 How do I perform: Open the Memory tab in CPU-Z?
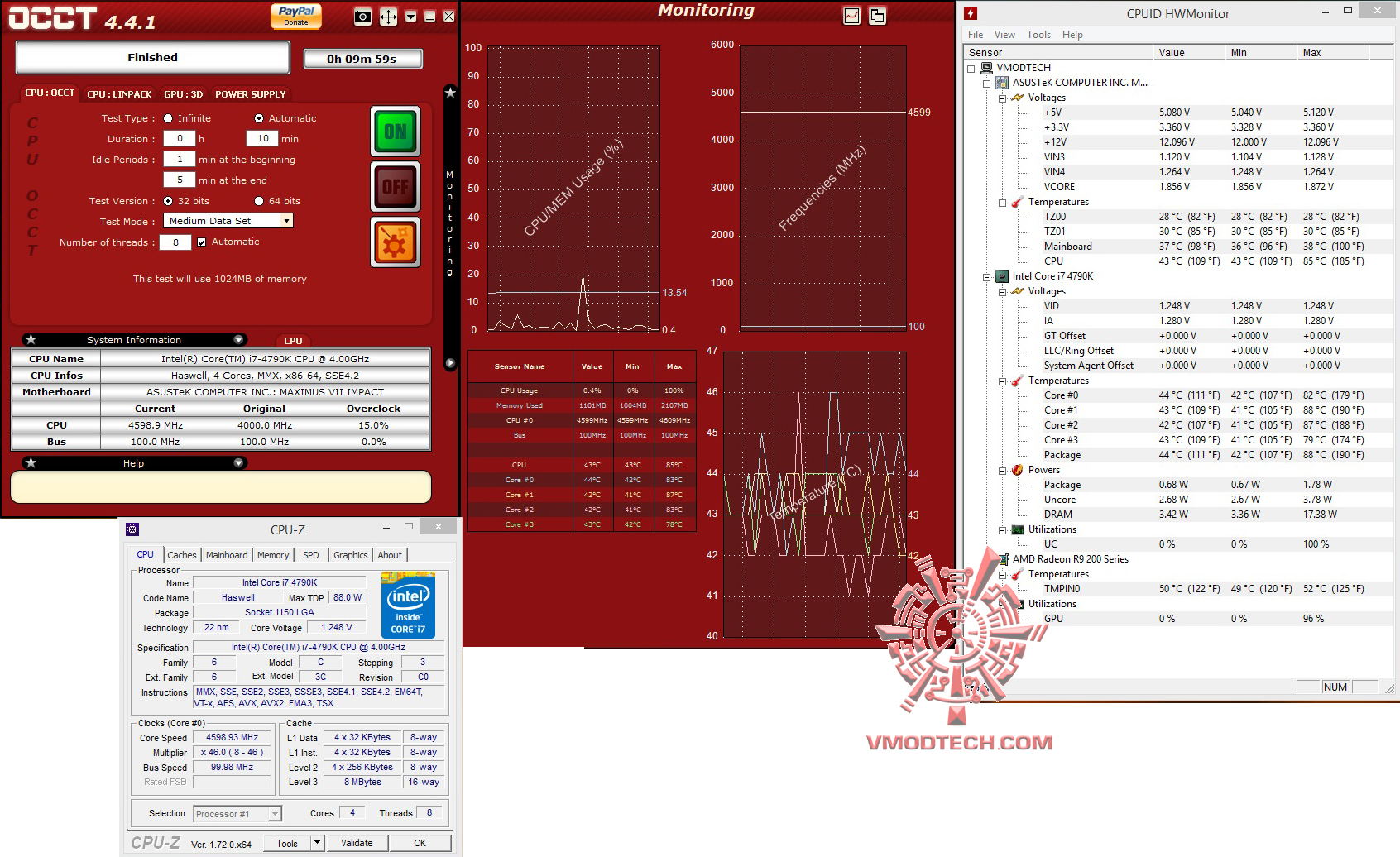click(x=273, y=555)
